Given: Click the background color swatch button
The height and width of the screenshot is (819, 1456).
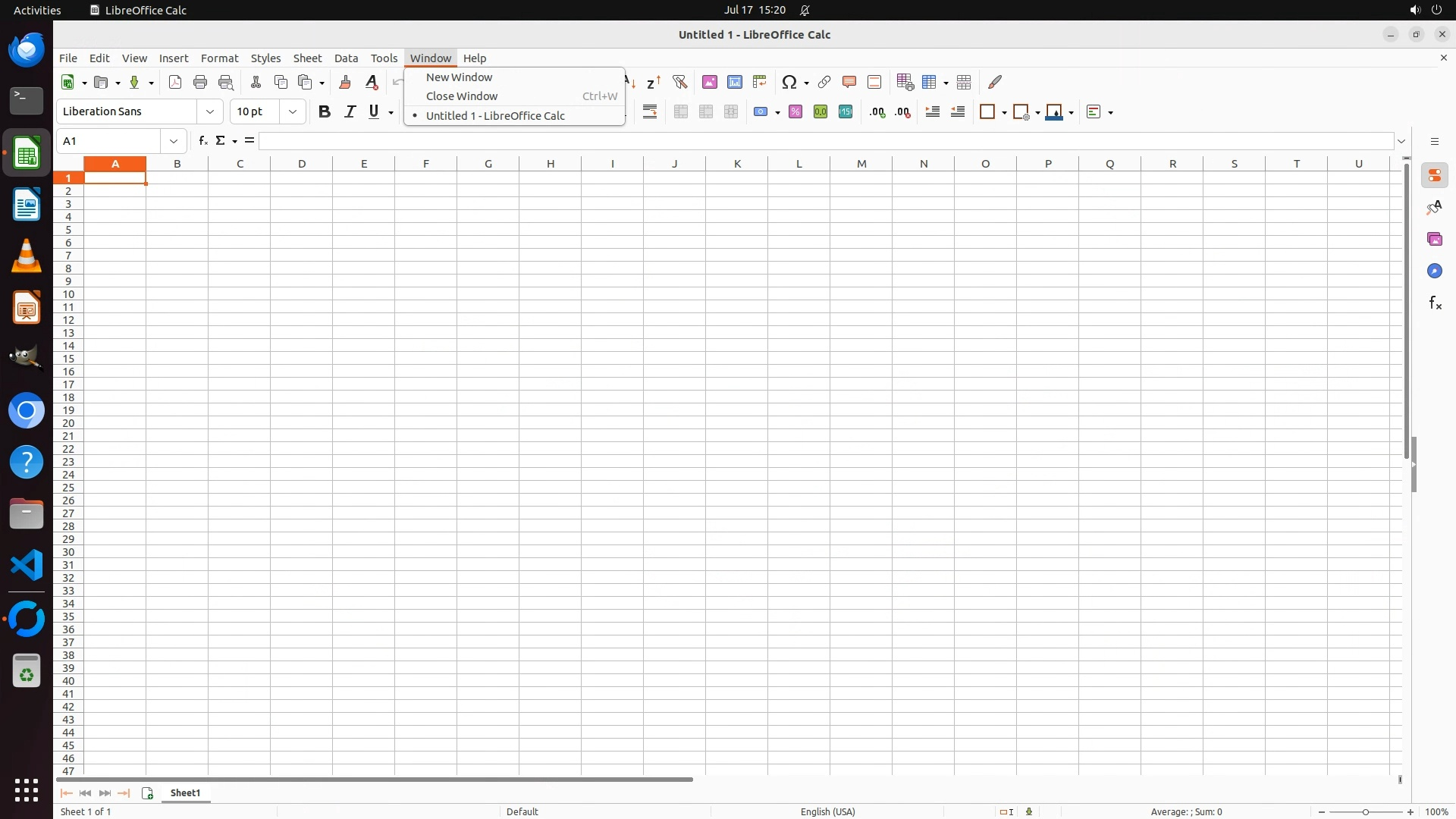Looking at the screenshot, I should 1054,111.
